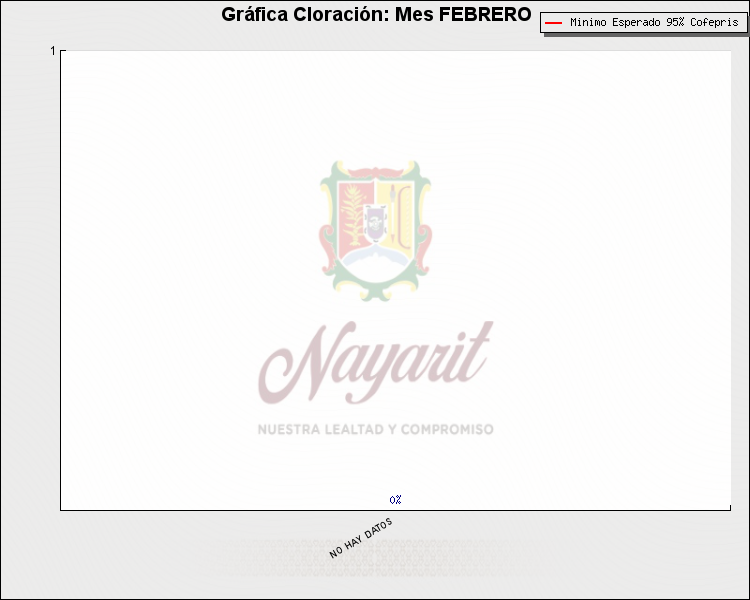This screenshot has width=750, height=600.
Task: Click the origin corner of the chart axes
Action: coord(61,509)
